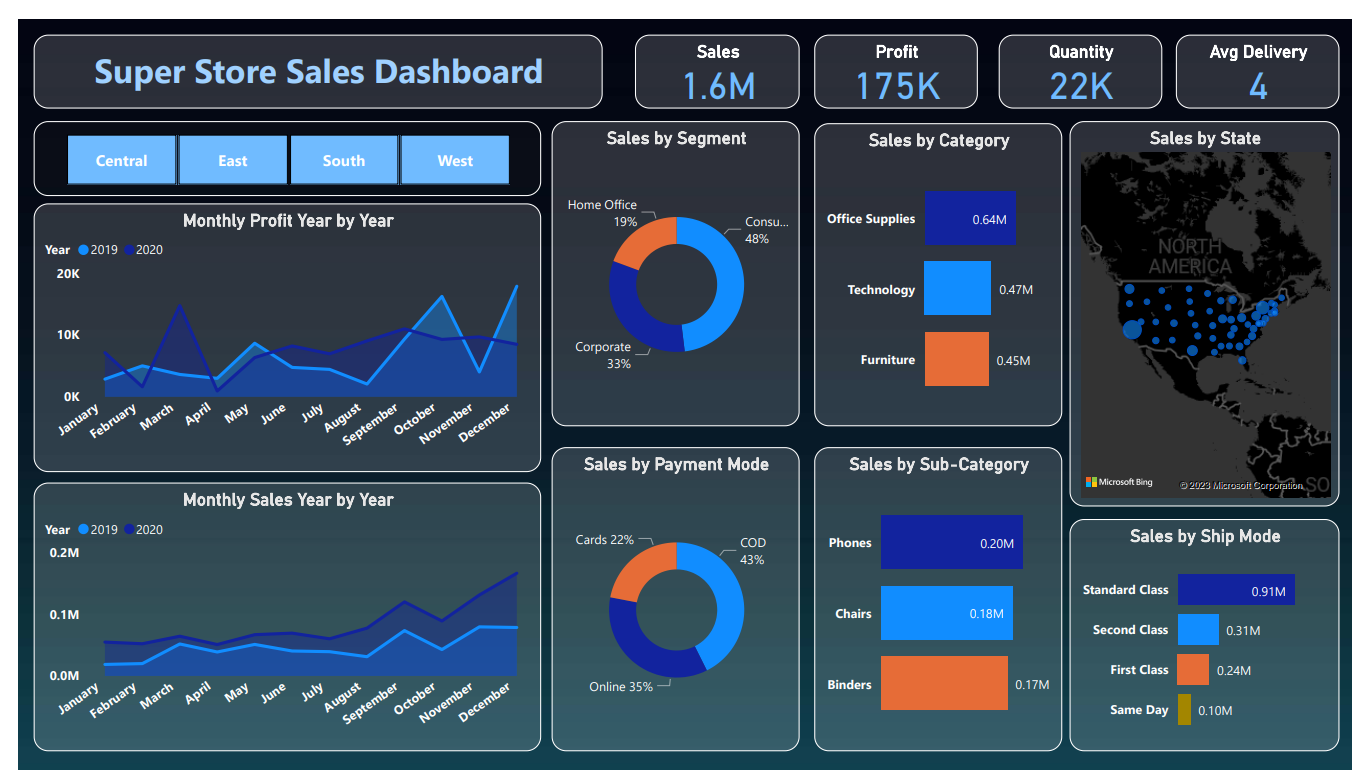Click the Sales KPI card showing 1.6M
The image size is (1369, 784).
[x=717, y=71]
